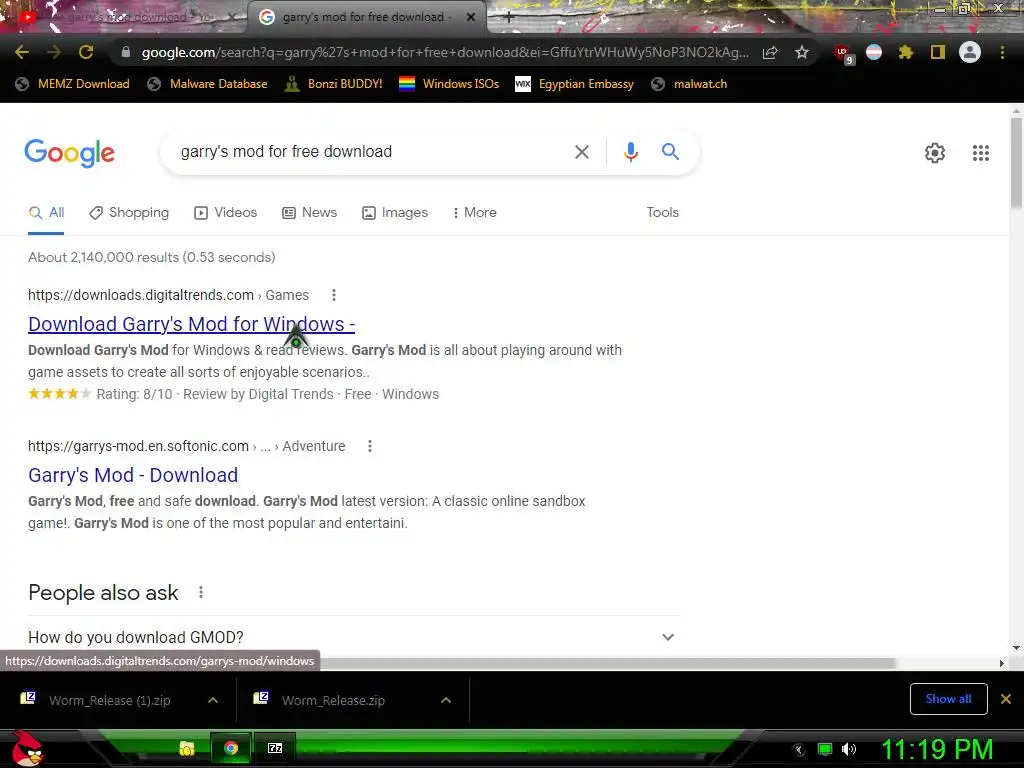Open the volume speaker tray icon
The height and width of the screenshot is (768, 1024).
(849, 749)
